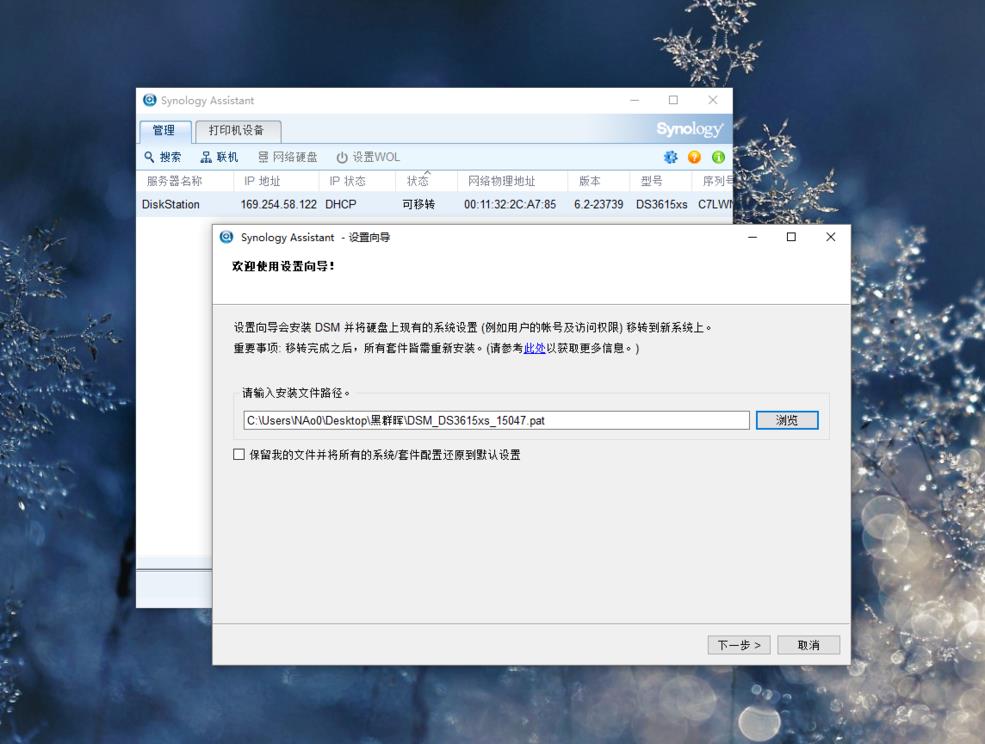Image resolution: width=985 pixels, height=744 pixels.
Task: Open the blue settings gear icon
Action: (670, 156)
